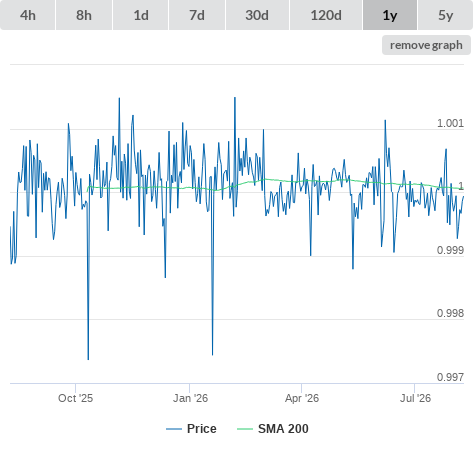This screenshot has width=474, height=455.
Task: Switch chart to 120d range
Action: [326, 15]
